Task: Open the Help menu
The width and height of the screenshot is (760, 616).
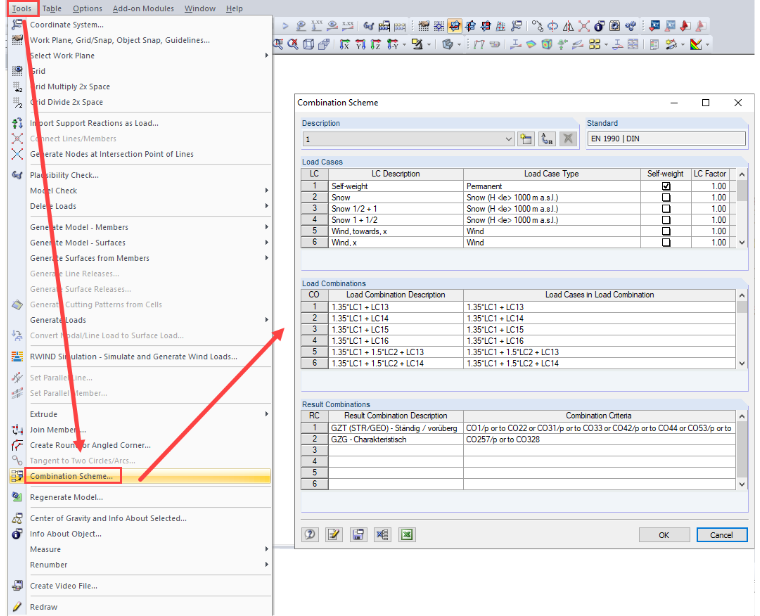Action: click(234, 8)
